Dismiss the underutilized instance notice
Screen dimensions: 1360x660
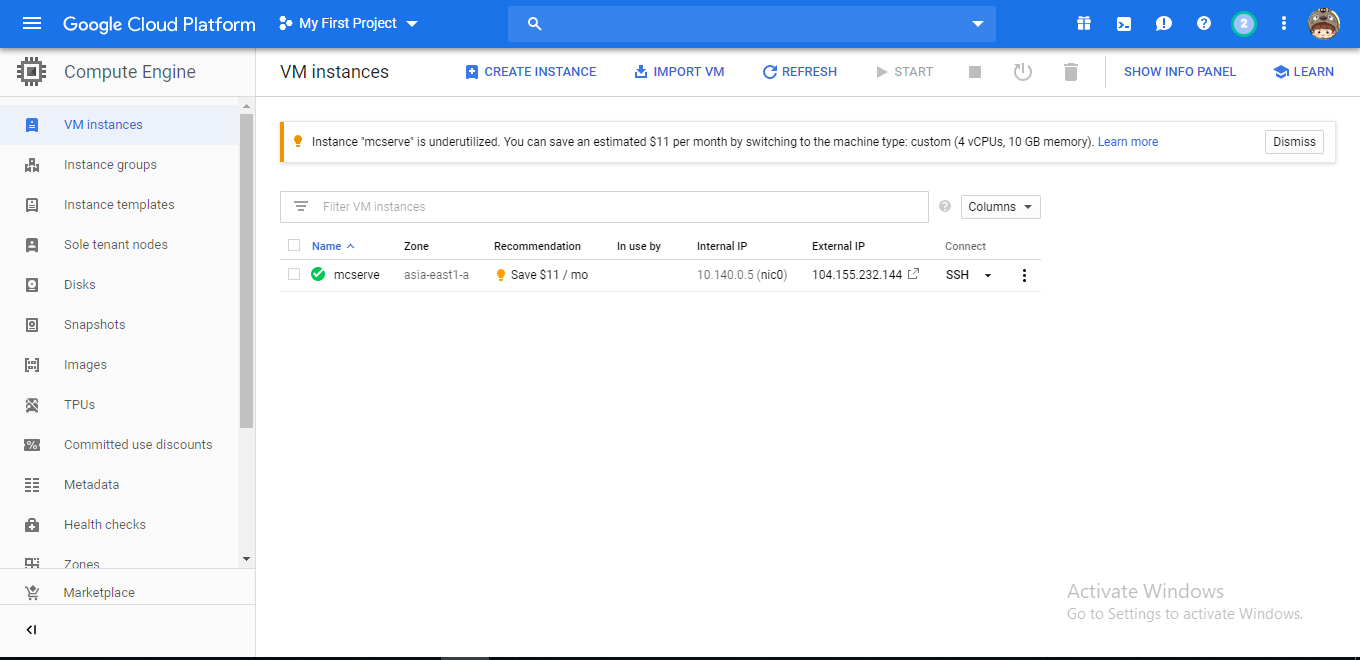click(x=1294, y=142)
